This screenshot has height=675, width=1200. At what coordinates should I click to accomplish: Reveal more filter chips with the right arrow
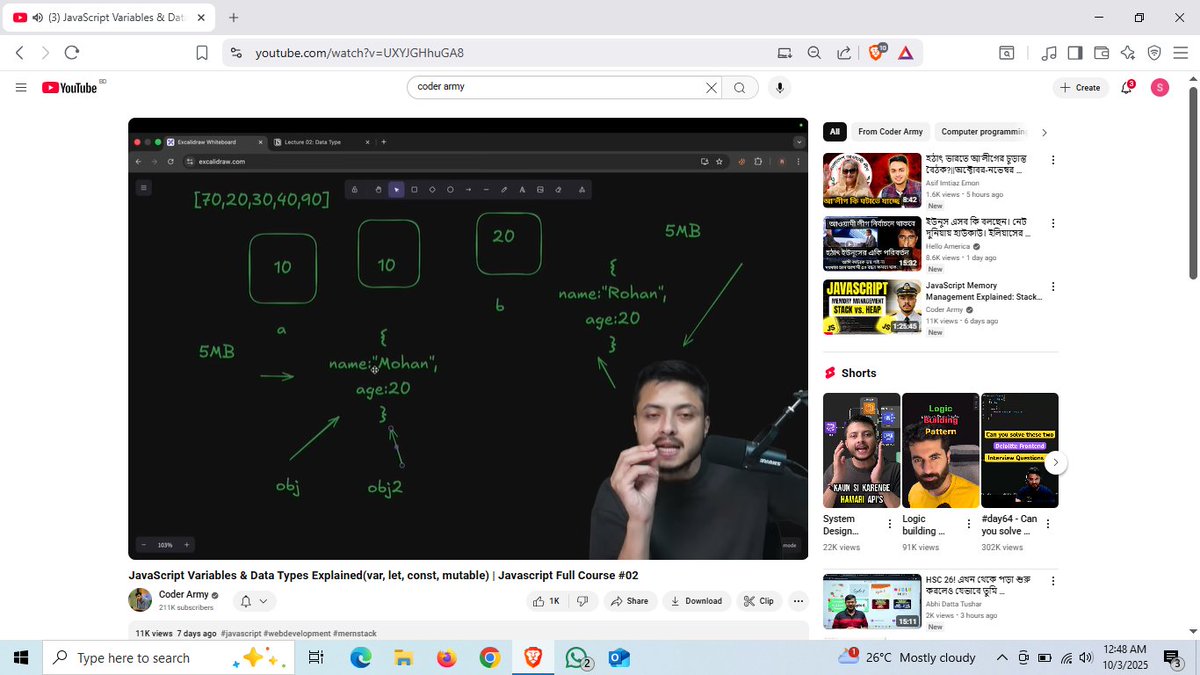click(x=1044, y=132)
